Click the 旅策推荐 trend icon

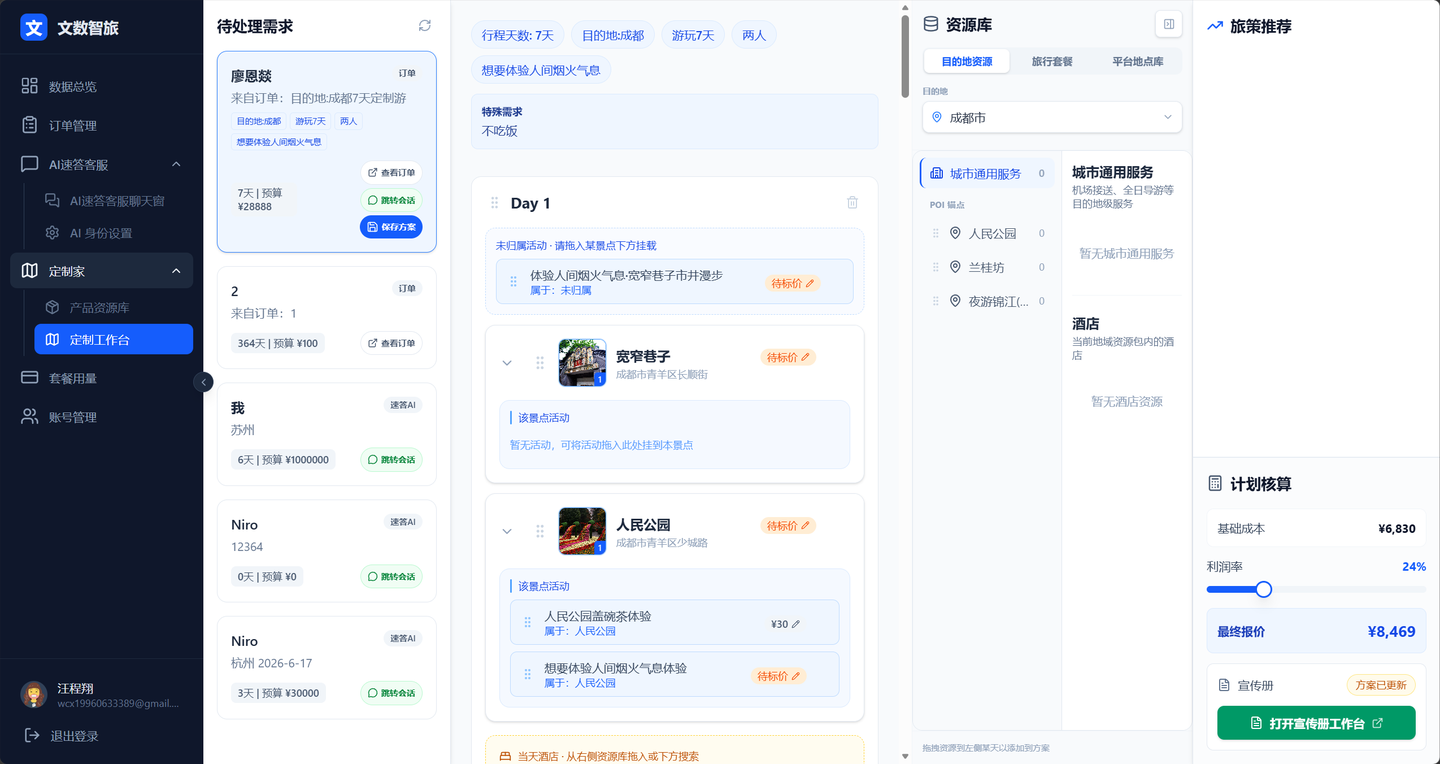[x=1215, y=26]
